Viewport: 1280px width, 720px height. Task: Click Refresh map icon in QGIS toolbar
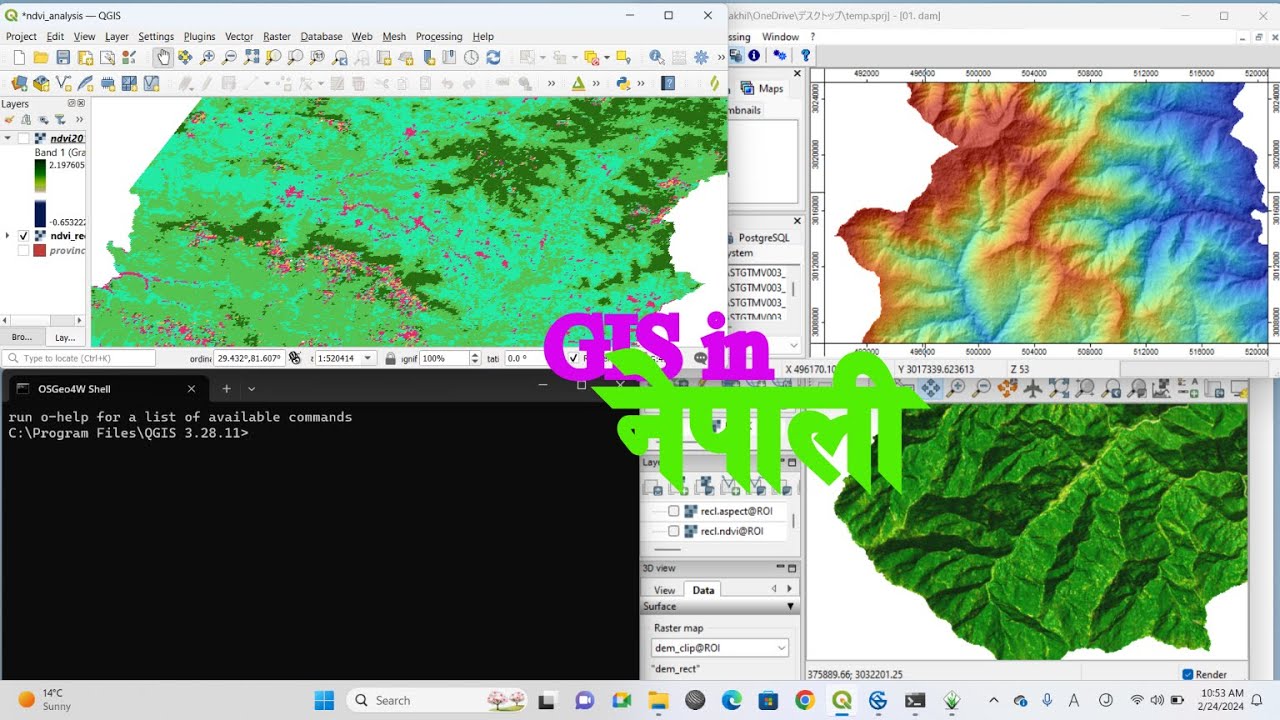[493, 58]
